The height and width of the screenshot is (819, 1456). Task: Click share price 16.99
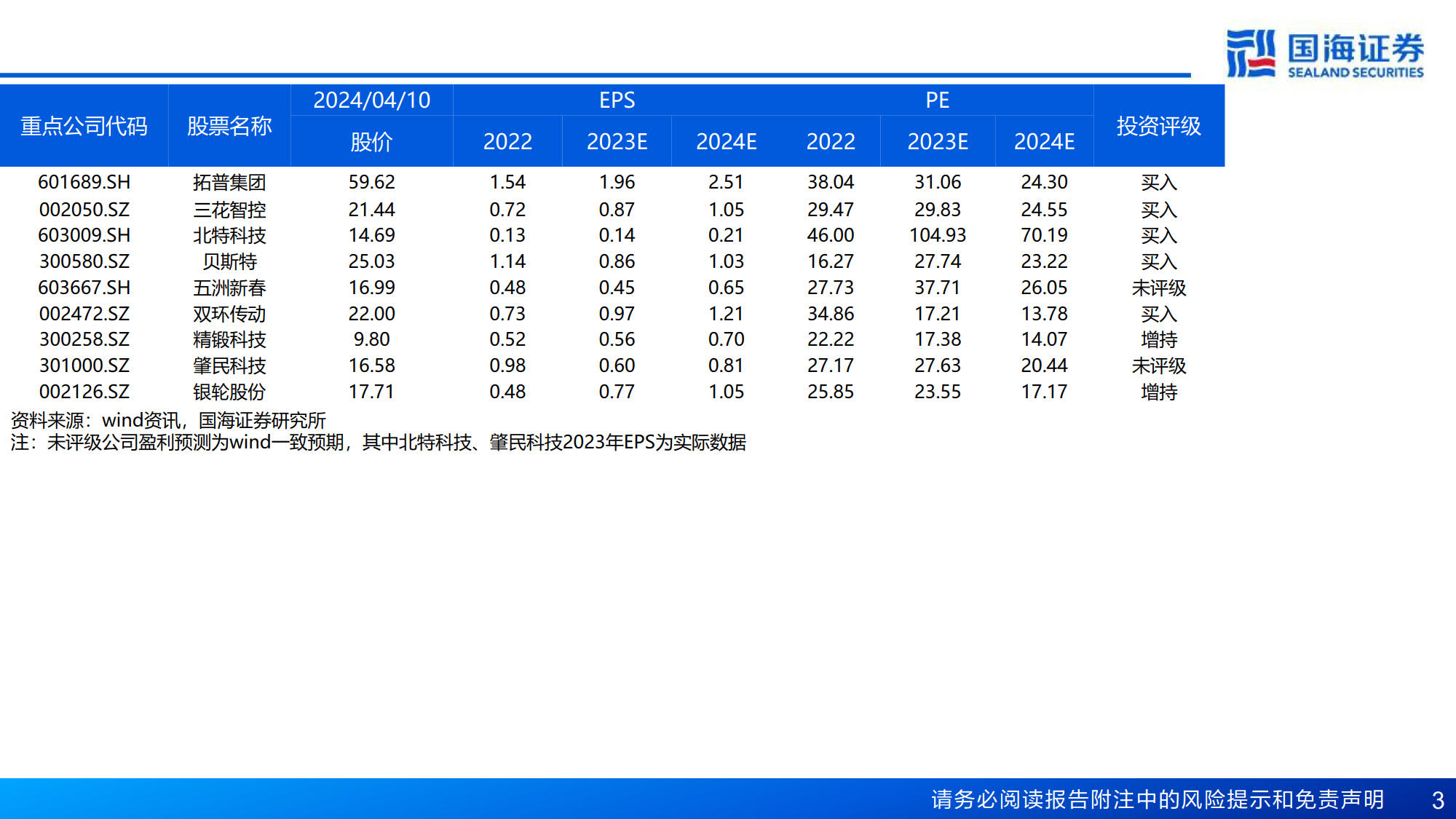(x=371, y=288)
